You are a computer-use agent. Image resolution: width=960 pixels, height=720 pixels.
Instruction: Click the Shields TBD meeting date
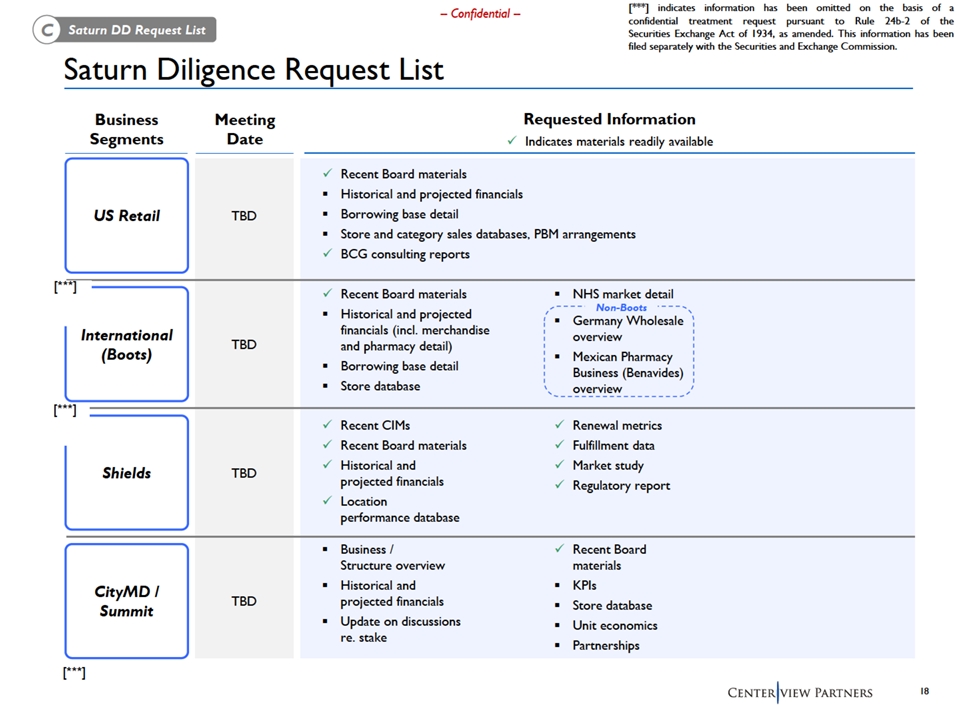244,473
